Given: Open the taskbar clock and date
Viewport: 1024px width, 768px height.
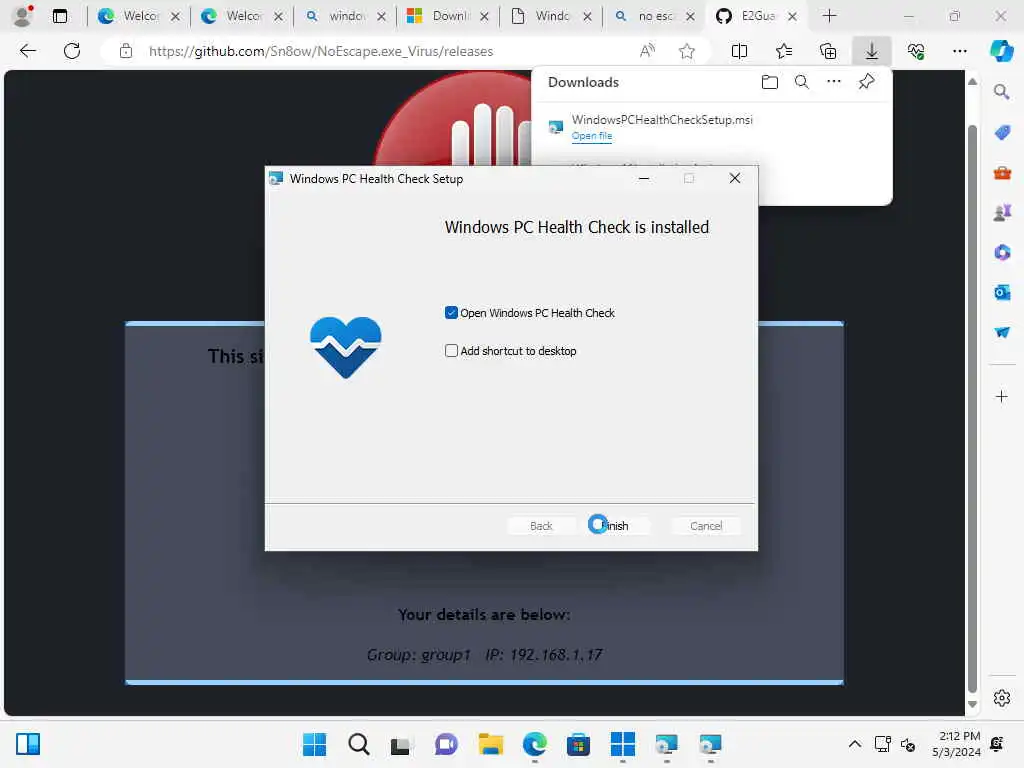Looking at the screenshot, I should point(956,744).
